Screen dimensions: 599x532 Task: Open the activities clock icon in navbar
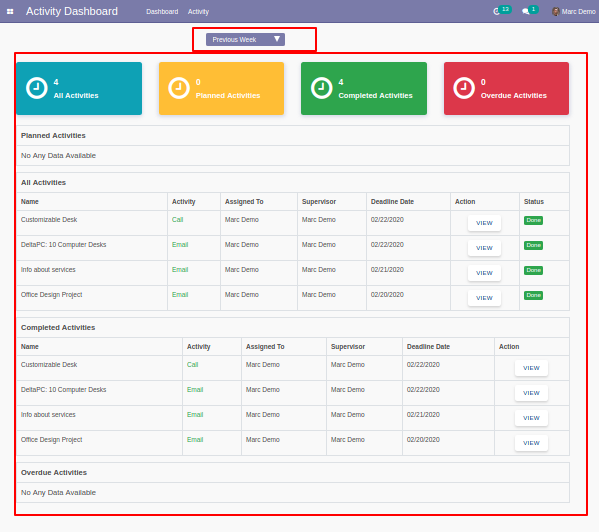[x=496, y=11]
